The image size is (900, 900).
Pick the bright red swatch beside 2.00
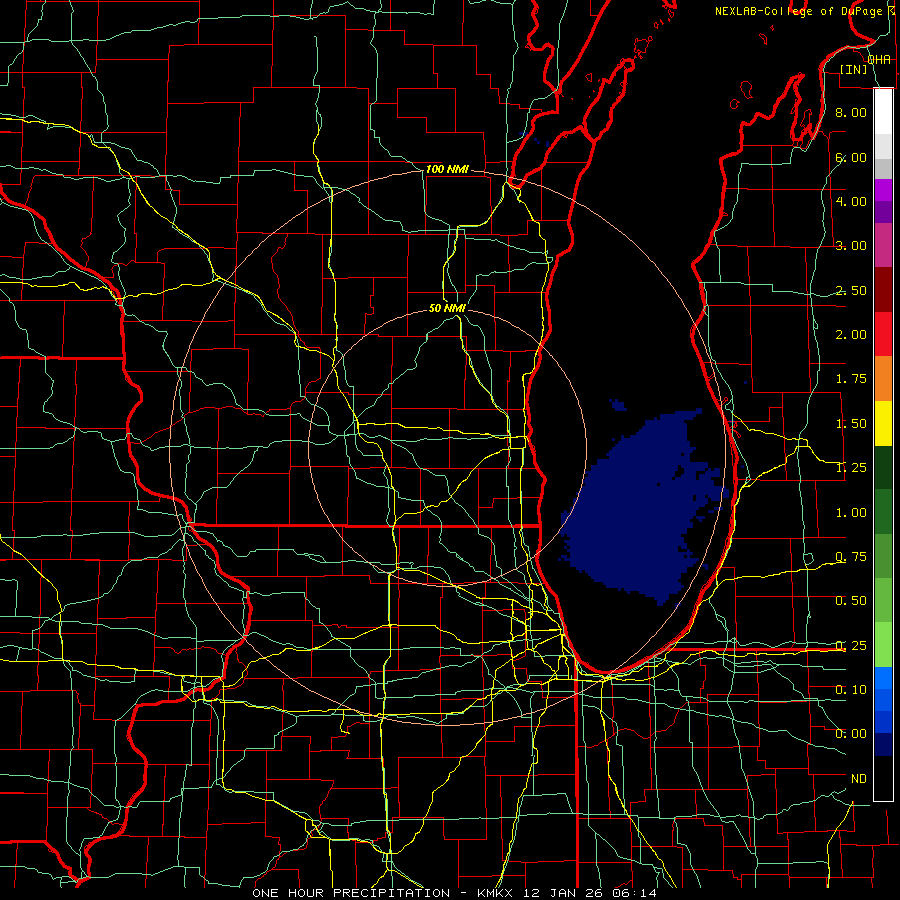883,335
